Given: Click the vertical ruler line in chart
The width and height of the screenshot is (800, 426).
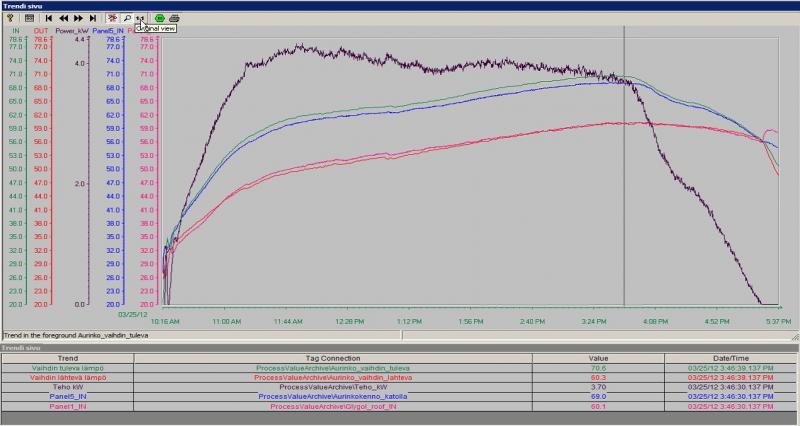Looking at the screenshot, I should click(x=624, y=168).
